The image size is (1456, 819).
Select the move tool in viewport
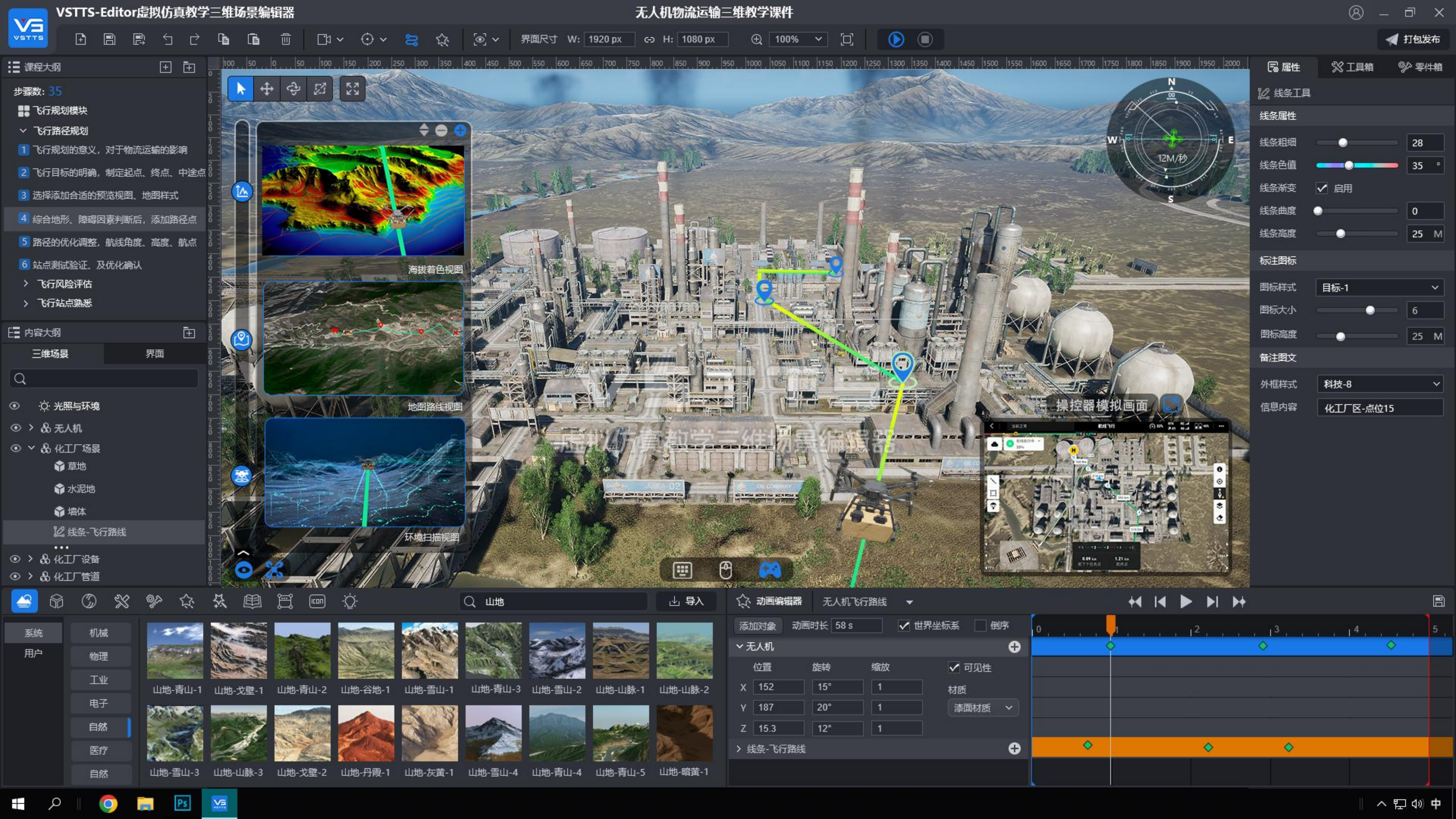(x=267, y=89)
